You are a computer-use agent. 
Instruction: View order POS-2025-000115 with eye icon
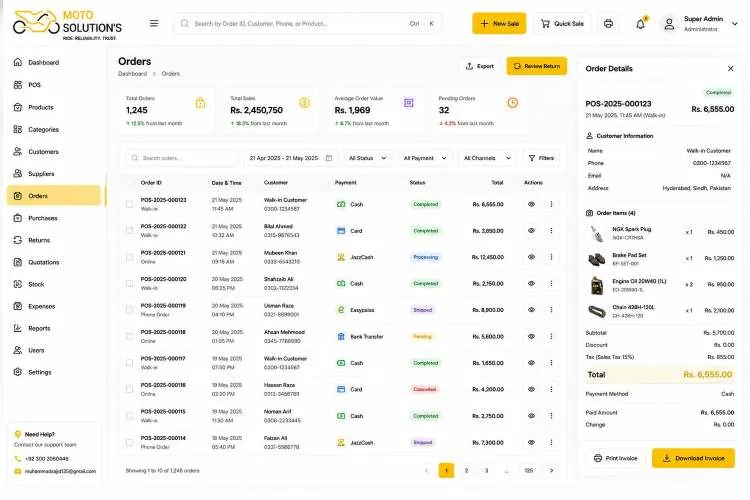531,416
